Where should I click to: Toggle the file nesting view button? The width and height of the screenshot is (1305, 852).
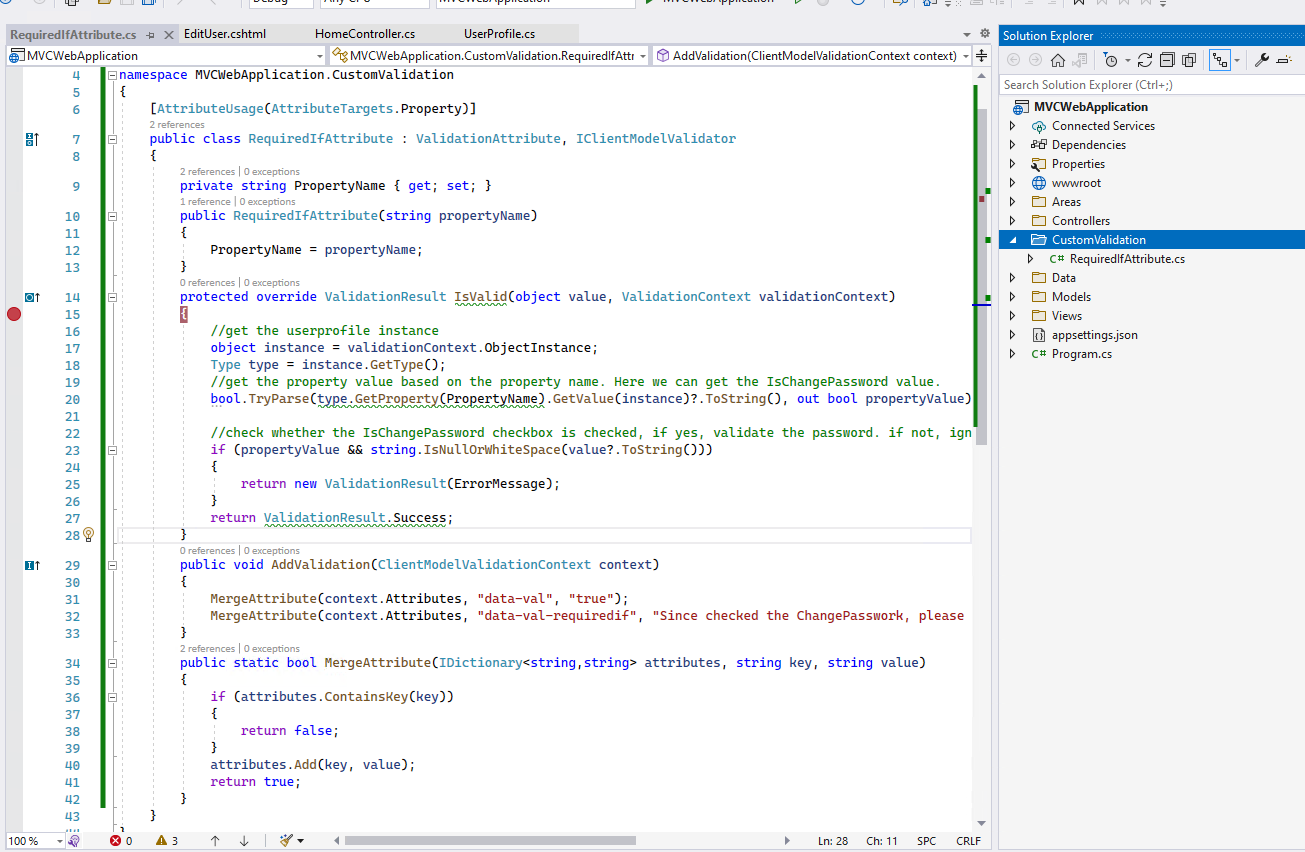[1219, 60]
